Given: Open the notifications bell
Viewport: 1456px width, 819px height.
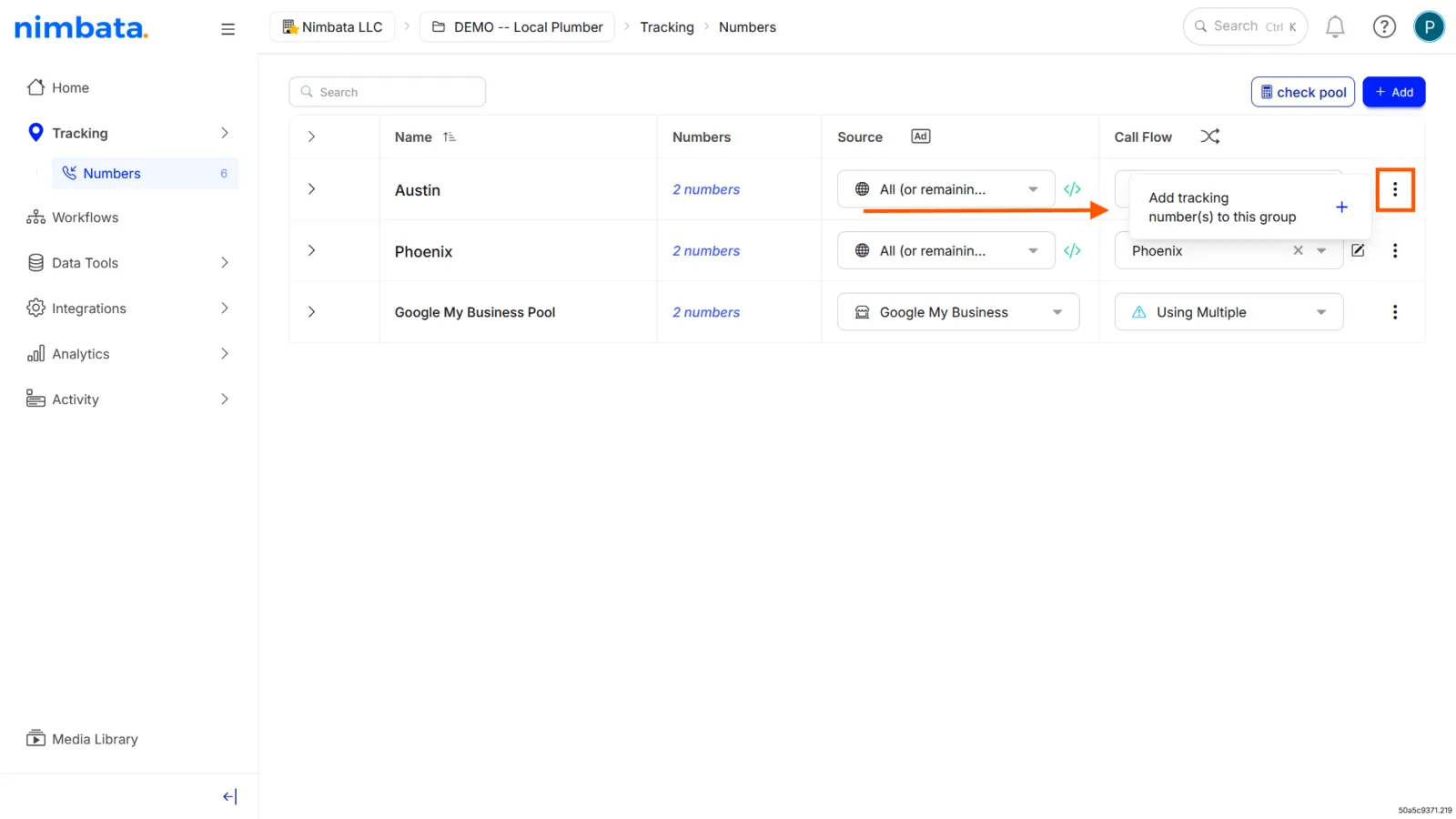Looking at the screenshot, I should pyautogui.click(x=1335, y=27).
